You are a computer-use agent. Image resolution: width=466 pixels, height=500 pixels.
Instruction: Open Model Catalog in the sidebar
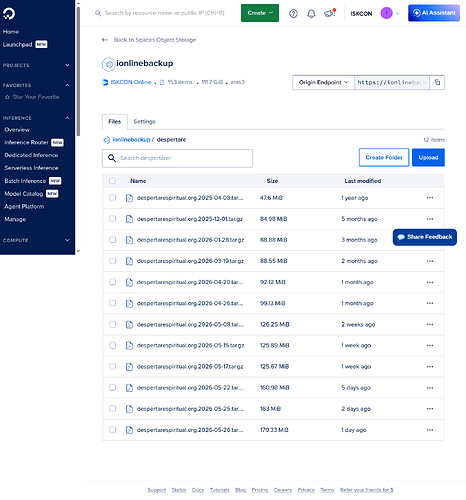(x=24, y=194)
